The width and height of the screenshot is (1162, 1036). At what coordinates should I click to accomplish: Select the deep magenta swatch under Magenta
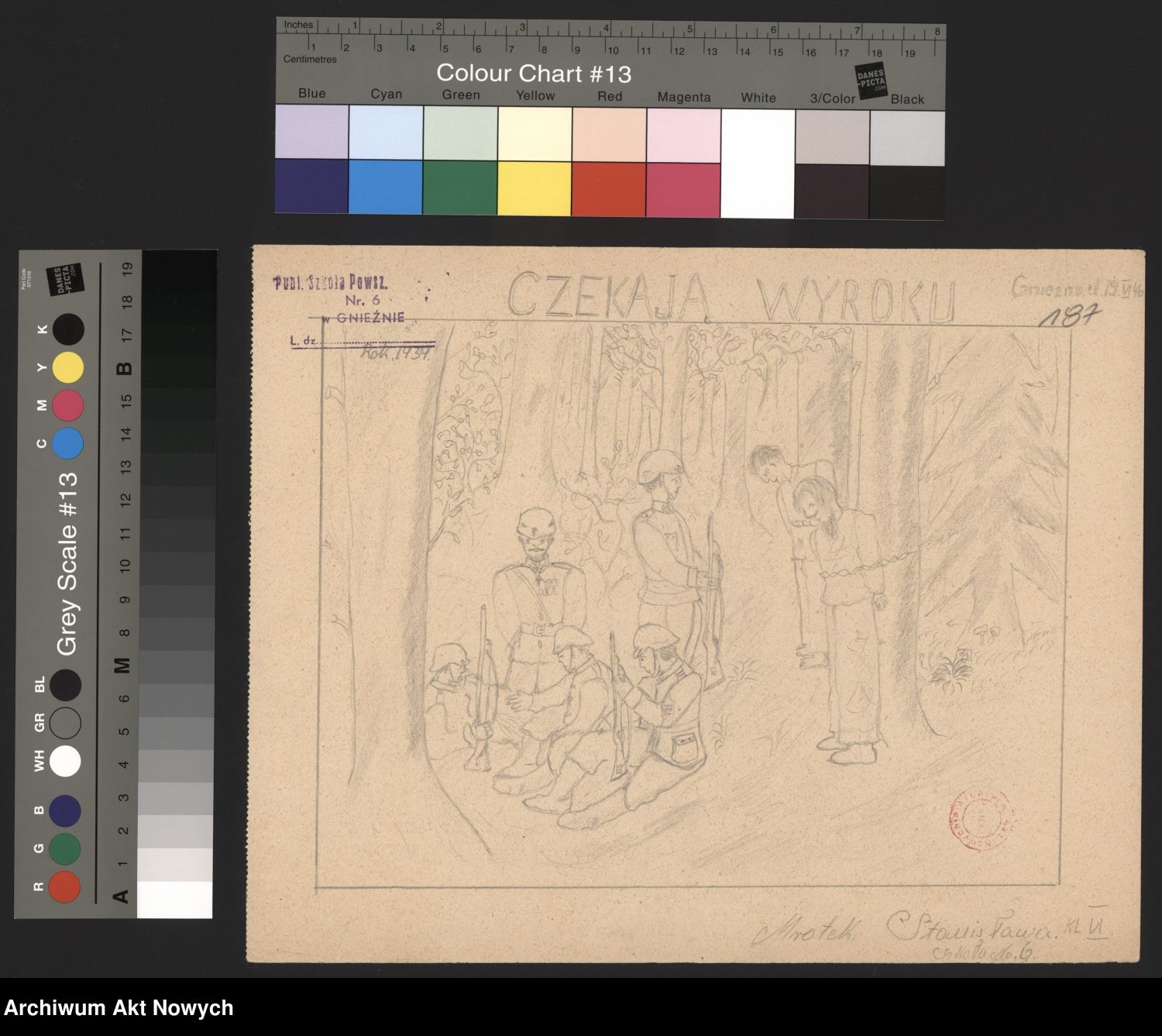(x=683, y=190)
